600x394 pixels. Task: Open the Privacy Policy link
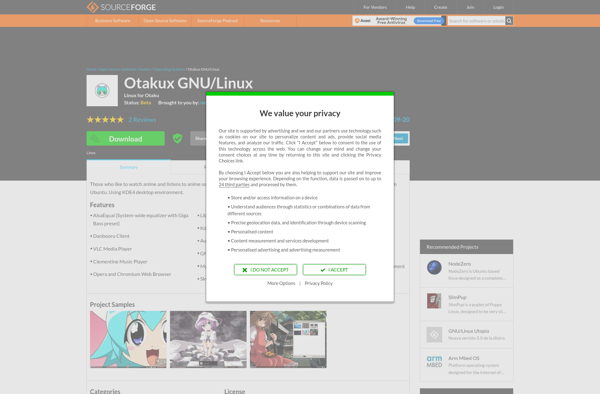319,283
